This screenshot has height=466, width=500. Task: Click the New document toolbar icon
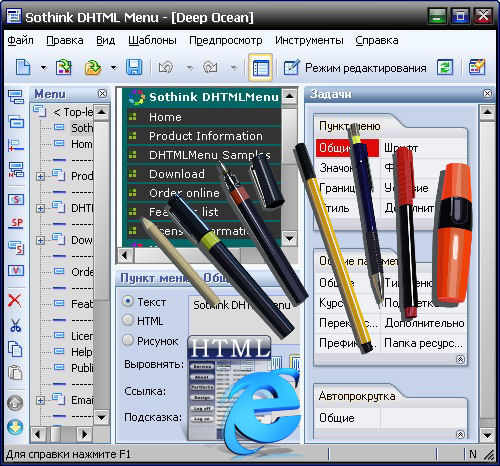(23, 67)
